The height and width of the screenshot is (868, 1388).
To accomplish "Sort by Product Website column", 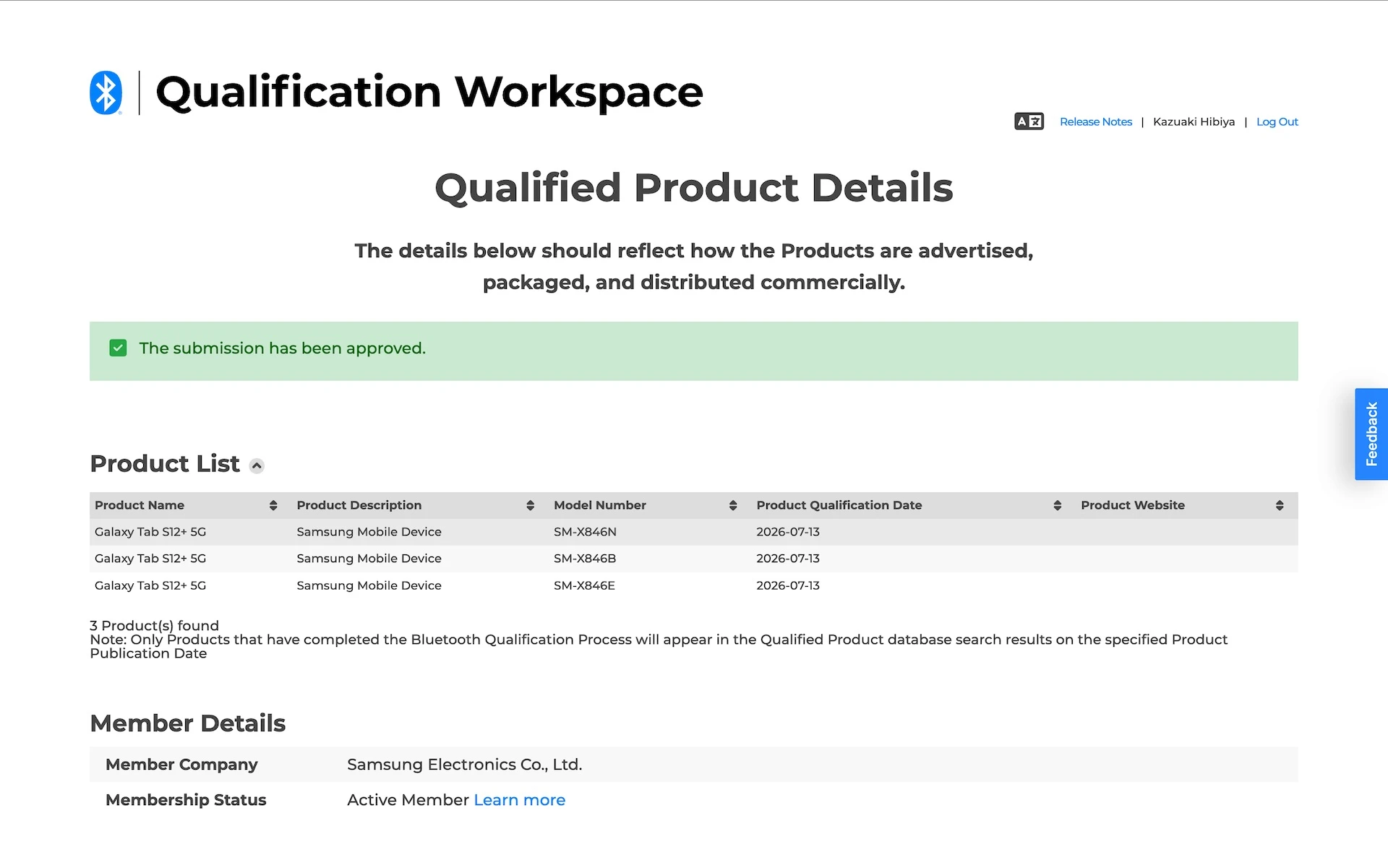I will pyautogui.click(x=1280, y=505).
